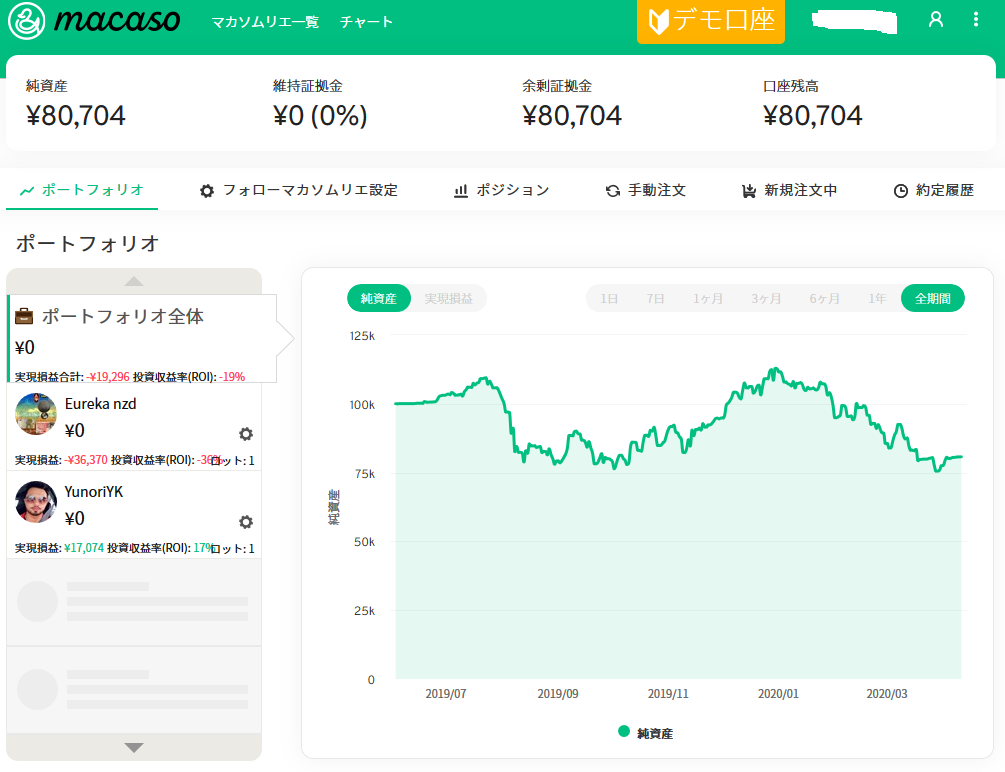The image size is (1005, 772).
Task: Expand the ポートフォリオ全体 summary item
Action: pos(140,338)
